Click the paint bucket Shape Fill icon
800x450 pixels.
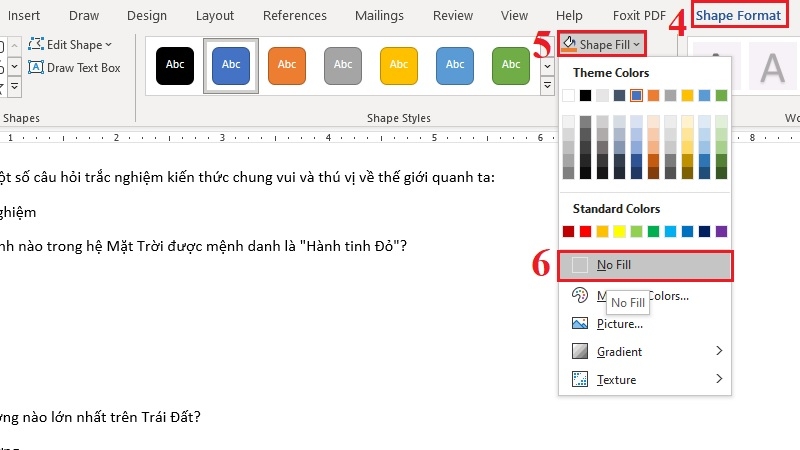[569, 44]
